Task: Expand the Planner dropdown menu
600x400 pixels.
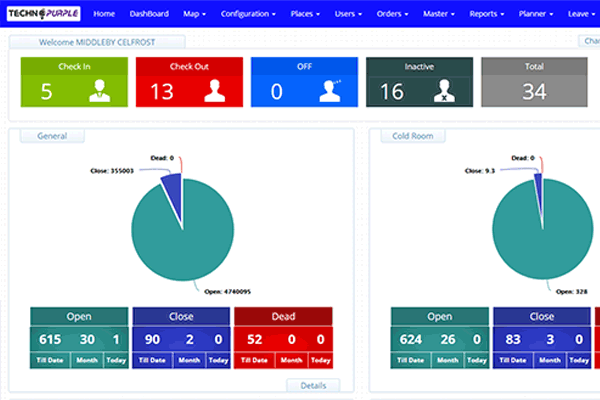Action: point(536,14)
